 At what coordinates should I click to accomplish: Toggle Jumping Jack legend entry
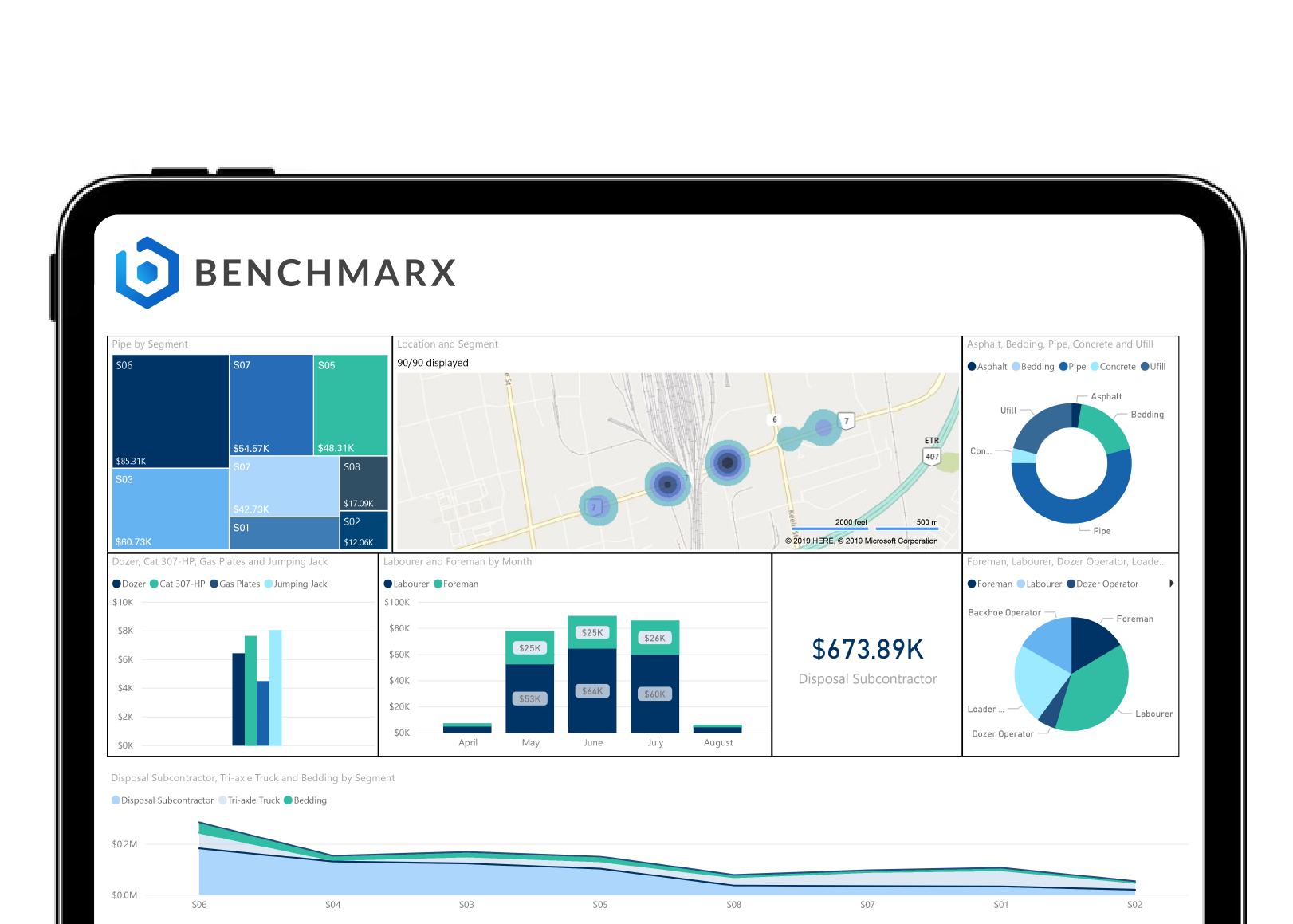295,584
